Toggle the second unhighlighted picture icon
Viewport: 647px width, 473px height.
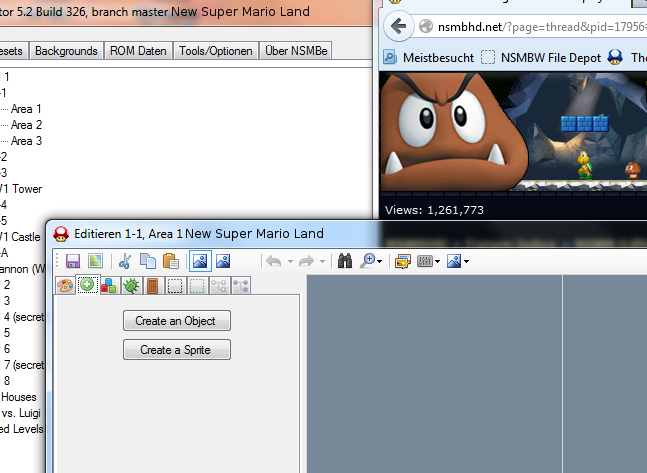223,261
